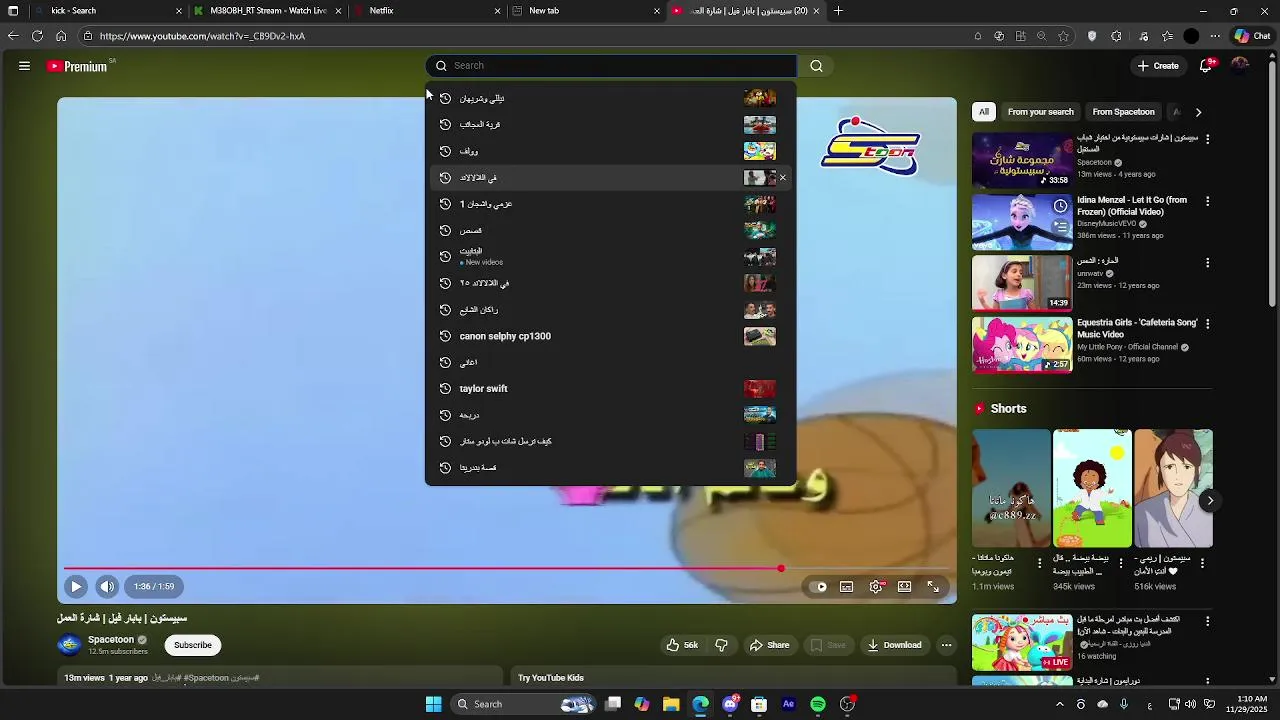The height and width of the screenshot is (720, 1280).
Task: Open File Explorer from taskbar
Action: pyautogui.click(x=671, y=704)
